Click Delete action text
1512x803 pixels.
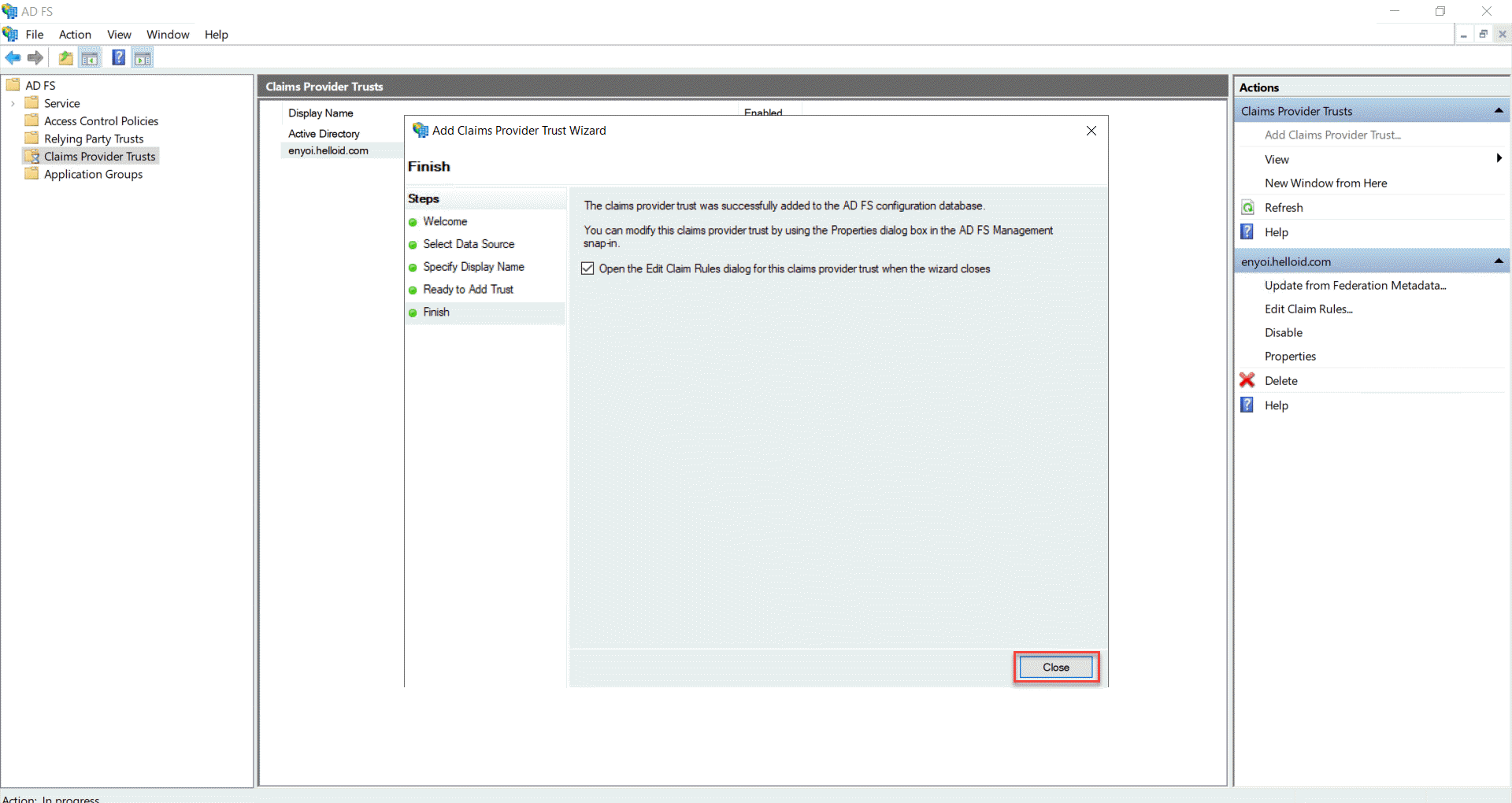click(x=1281, y=380)
